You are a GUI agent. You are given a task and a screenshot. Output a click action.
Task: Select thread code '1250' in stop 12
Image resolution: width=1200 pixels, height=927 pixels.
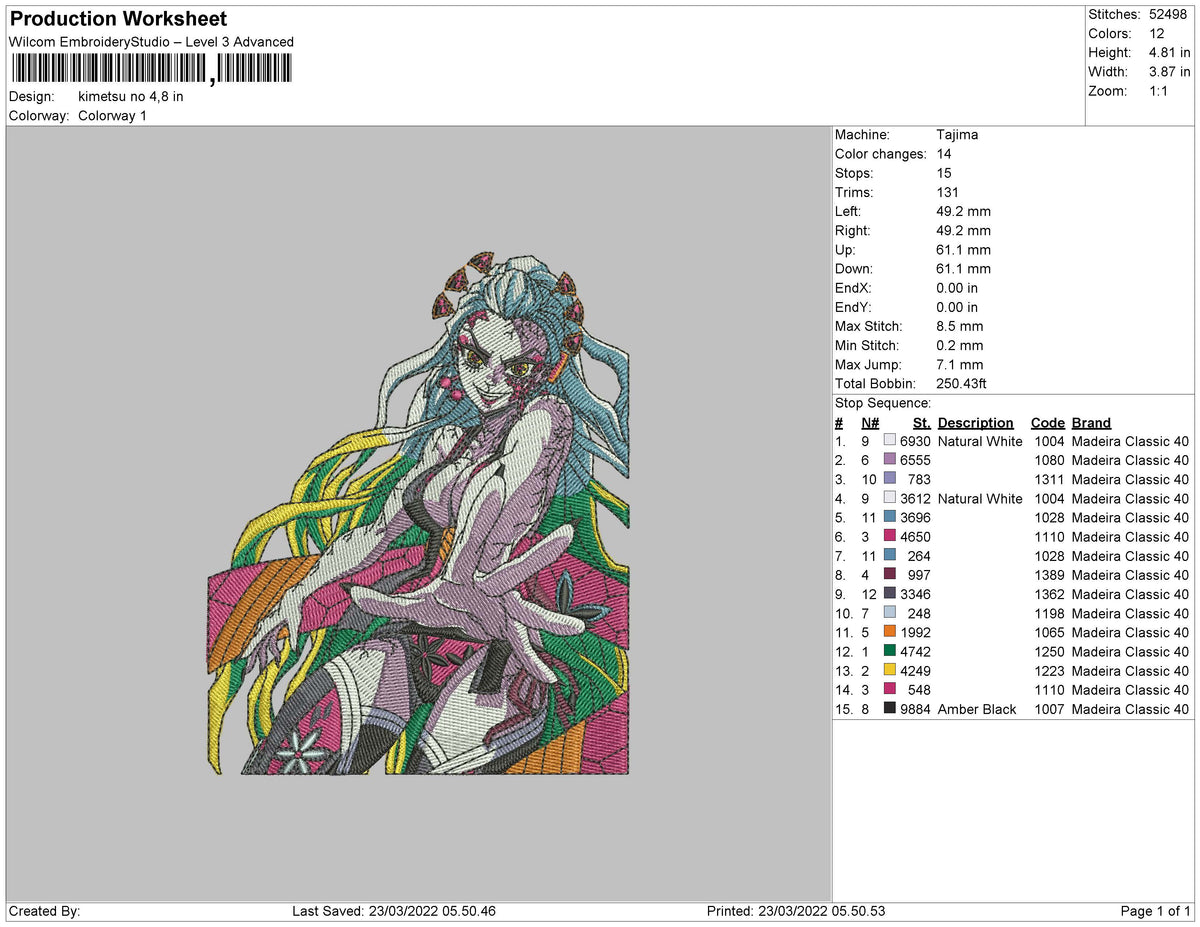[x=1049, y=651]
